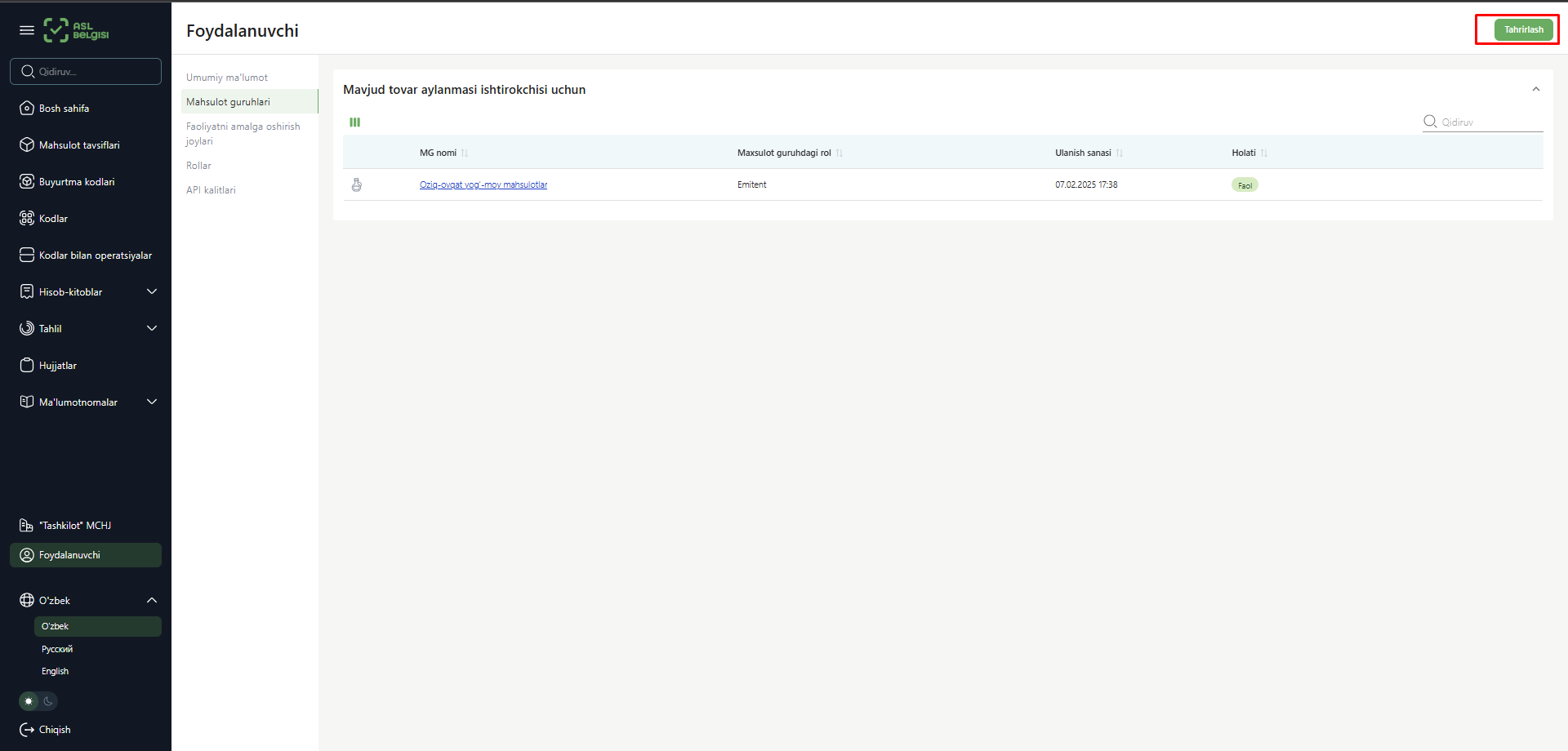Collapse the O'zbek language chevron
The image size is (1568, 751).
coord(152,600)
